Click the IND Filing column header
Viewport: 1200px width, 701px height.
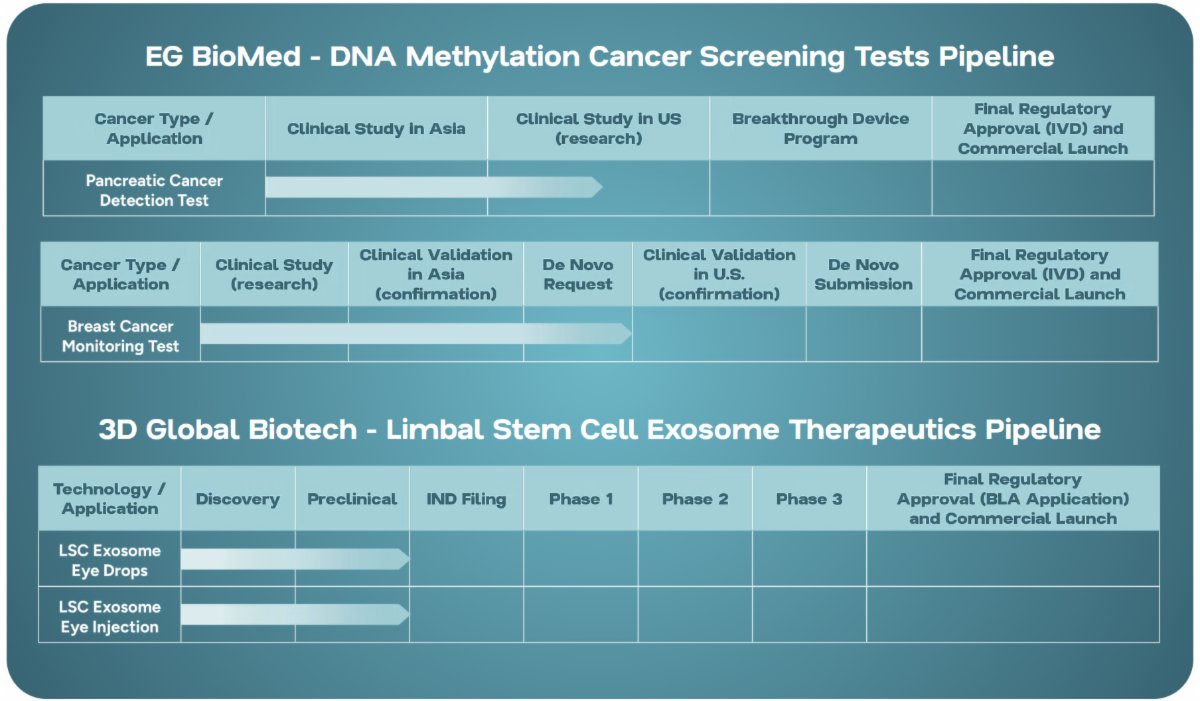pyautogui.click(x=466, y=499)
